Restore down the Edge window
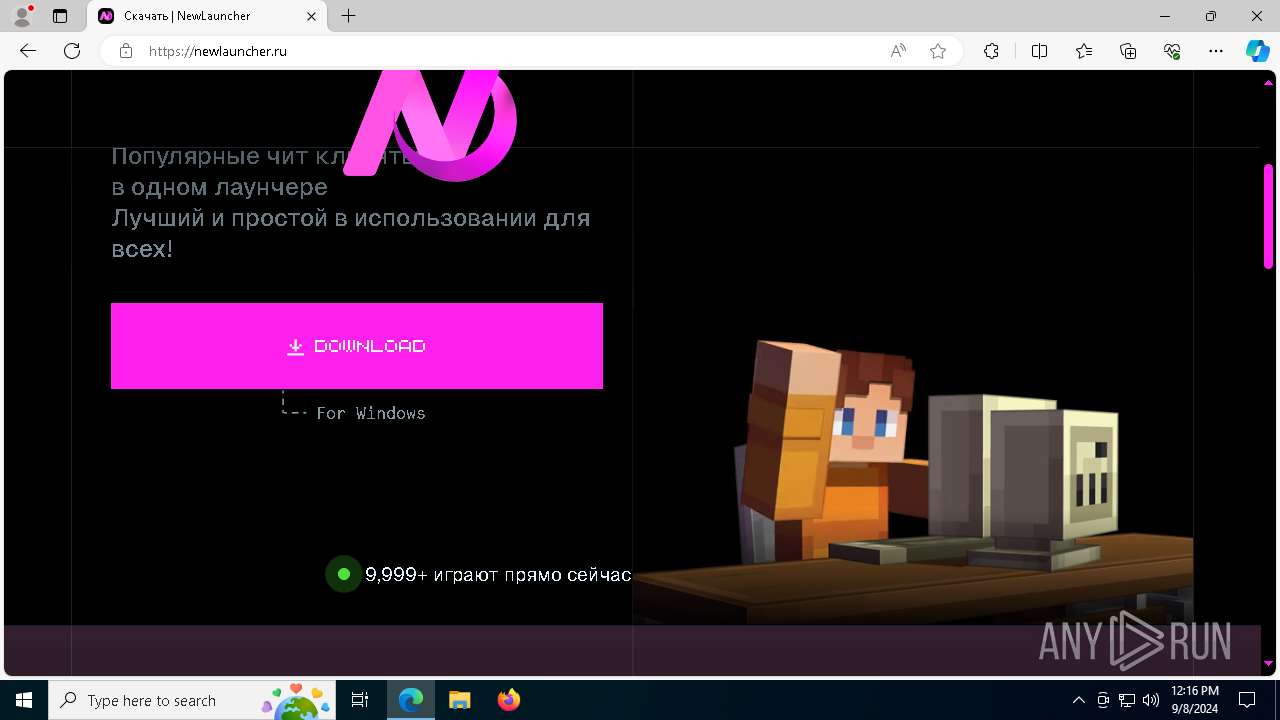This screenshot has height=720, width=1280. (1211, 16)
